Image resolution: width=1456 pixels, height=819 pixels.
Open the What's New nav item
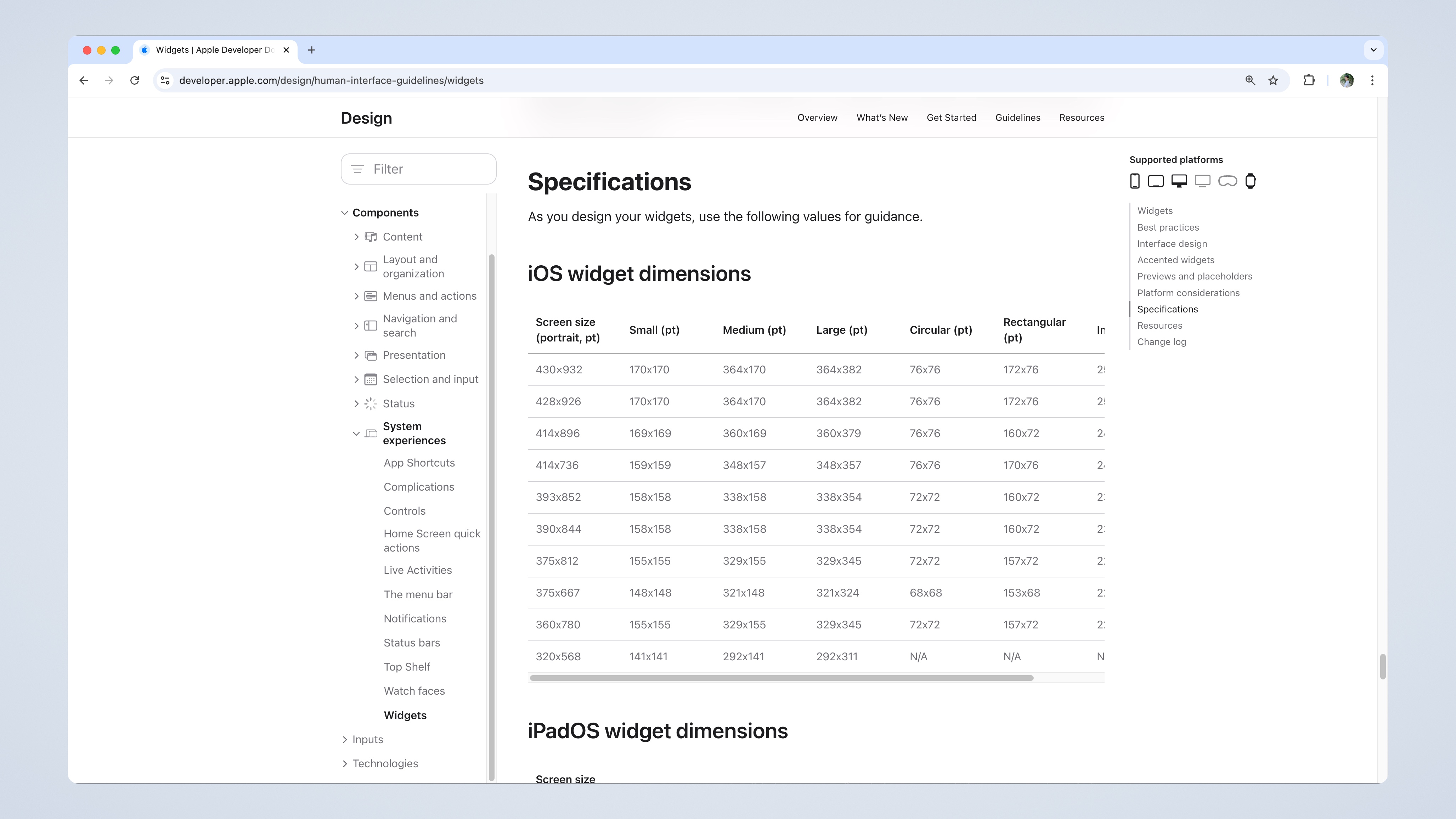[x=882, y=118]
